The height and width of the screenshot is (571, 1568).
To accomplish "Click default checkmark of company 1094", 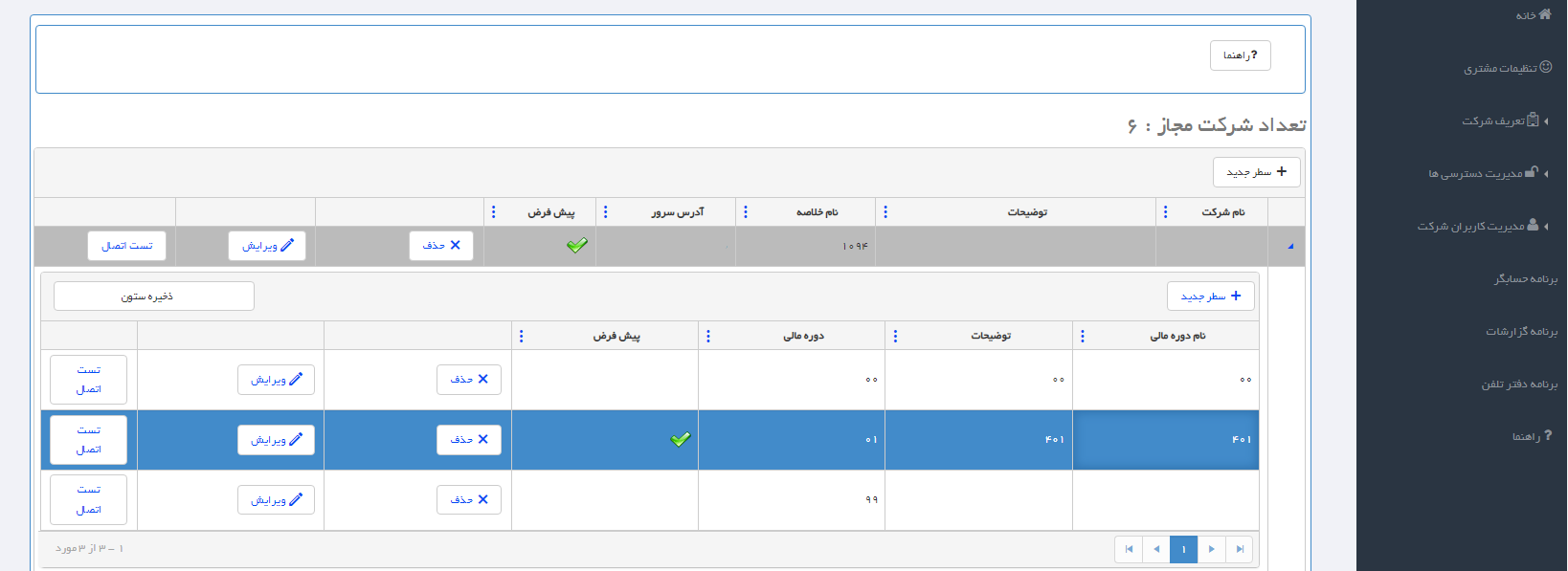I will (577, 246).
